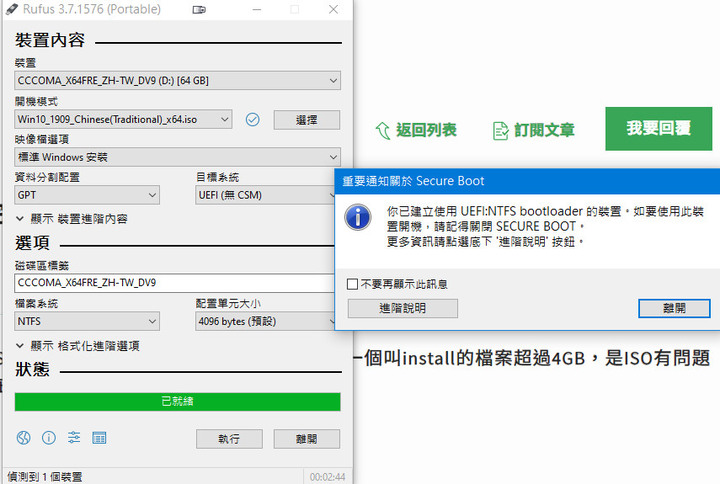The height and width of the screenshot is (484, 720).
Task: Click the Secure Boot dialog message text
Action: click(x=545, y=226)
